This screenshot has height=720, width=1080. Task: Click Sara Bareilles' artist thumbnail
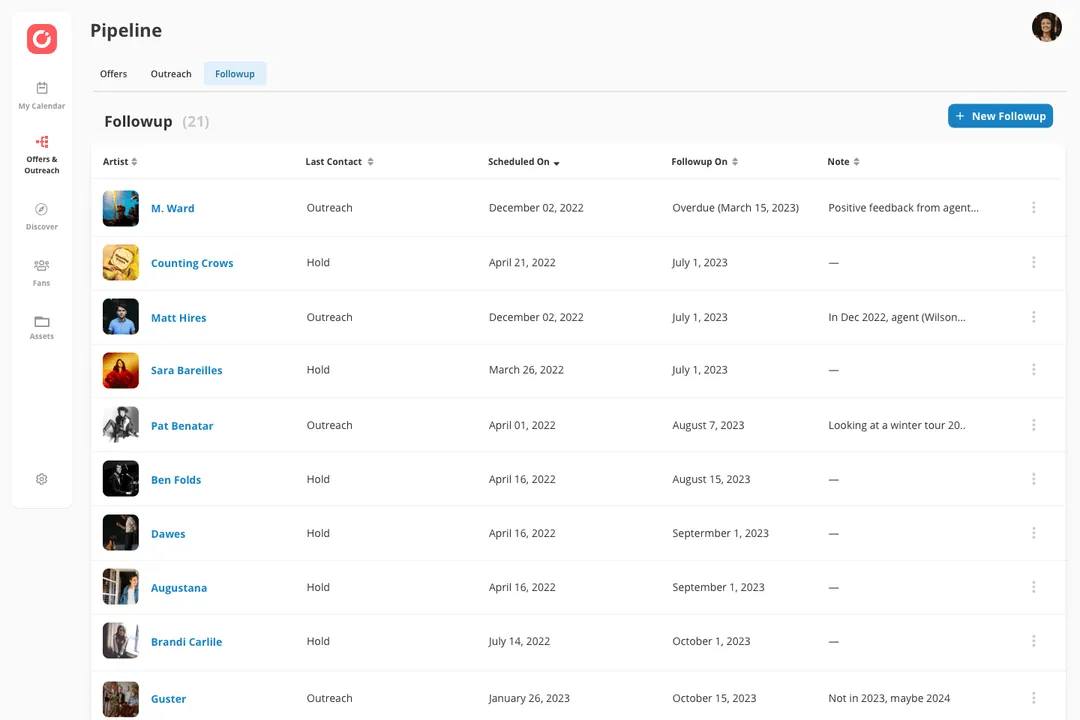[121, 370]
